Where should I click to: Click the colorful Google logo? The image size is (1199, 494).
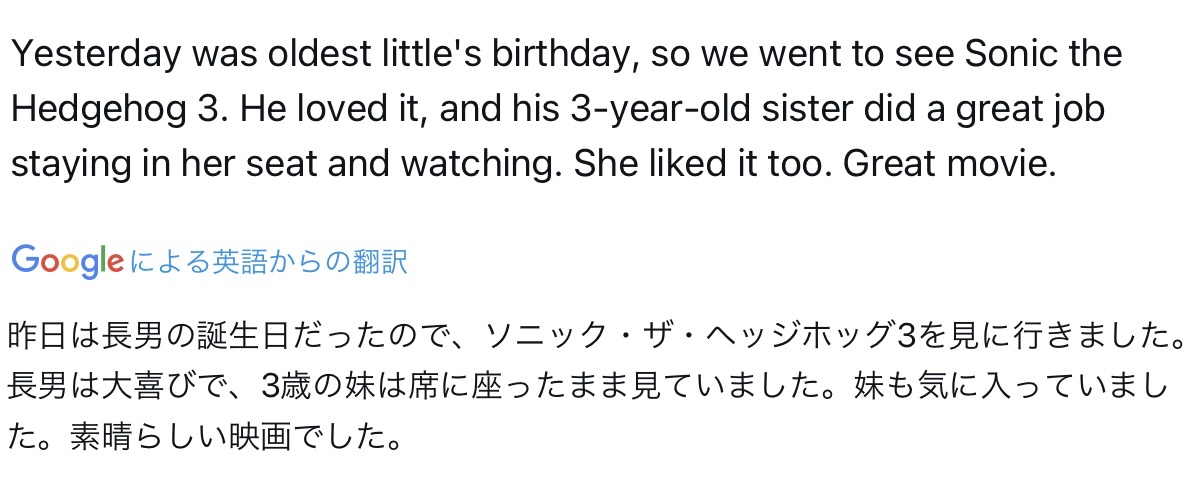67,261
